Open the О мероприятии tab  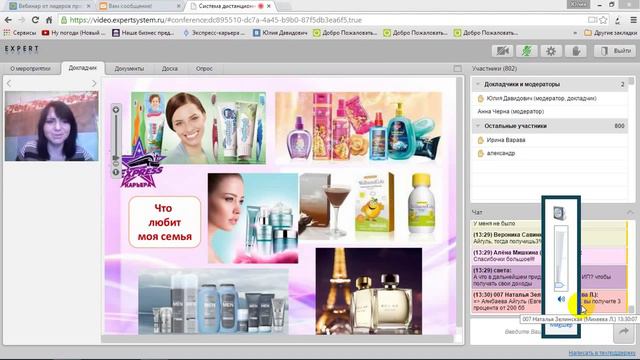coord(31,69)
